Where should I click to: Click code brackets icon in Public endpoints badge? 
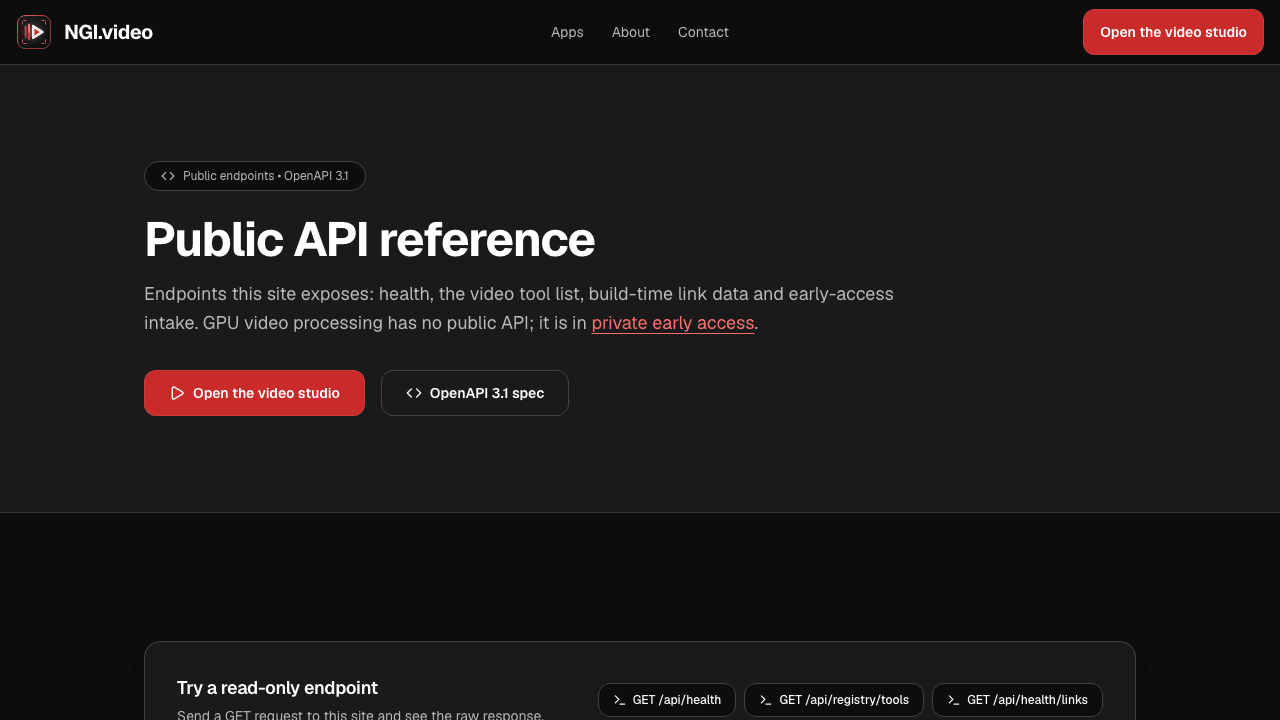(x=168, y=176)
